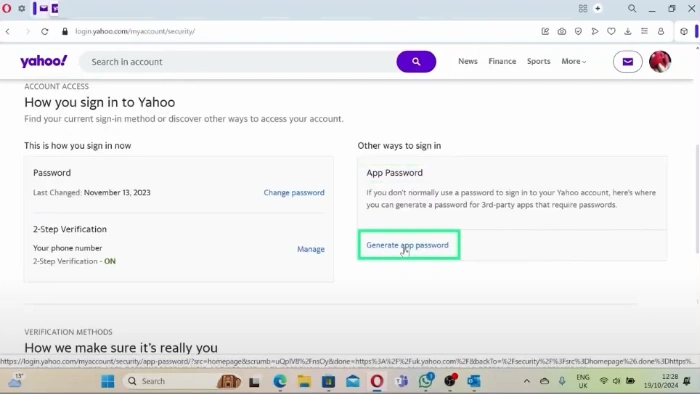Open the Sports link

[x=538, y=61]
